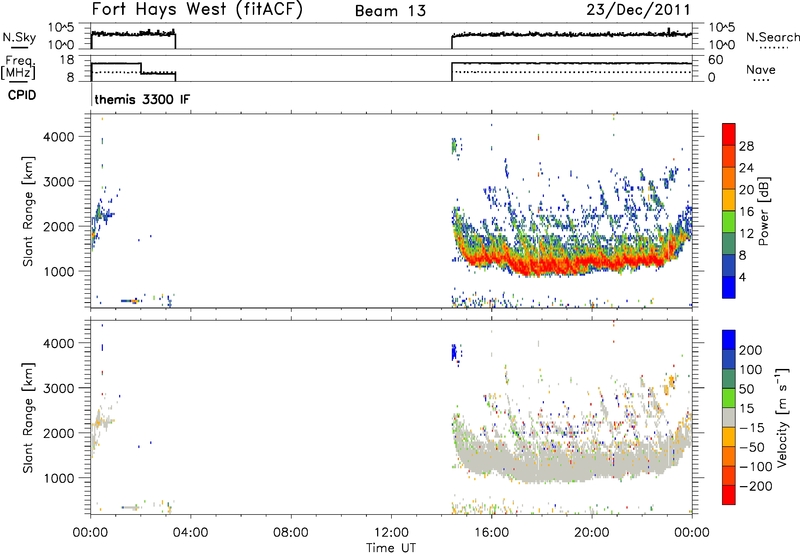Click the gray segment of the velocity color bar
This screenshot has height=554, width=800.
point(729,418)
